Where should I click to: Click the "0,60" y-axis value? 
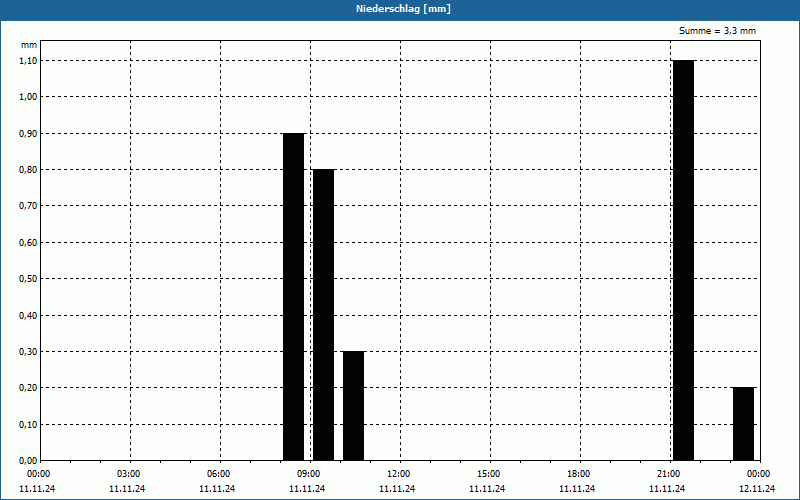[28, 242]
